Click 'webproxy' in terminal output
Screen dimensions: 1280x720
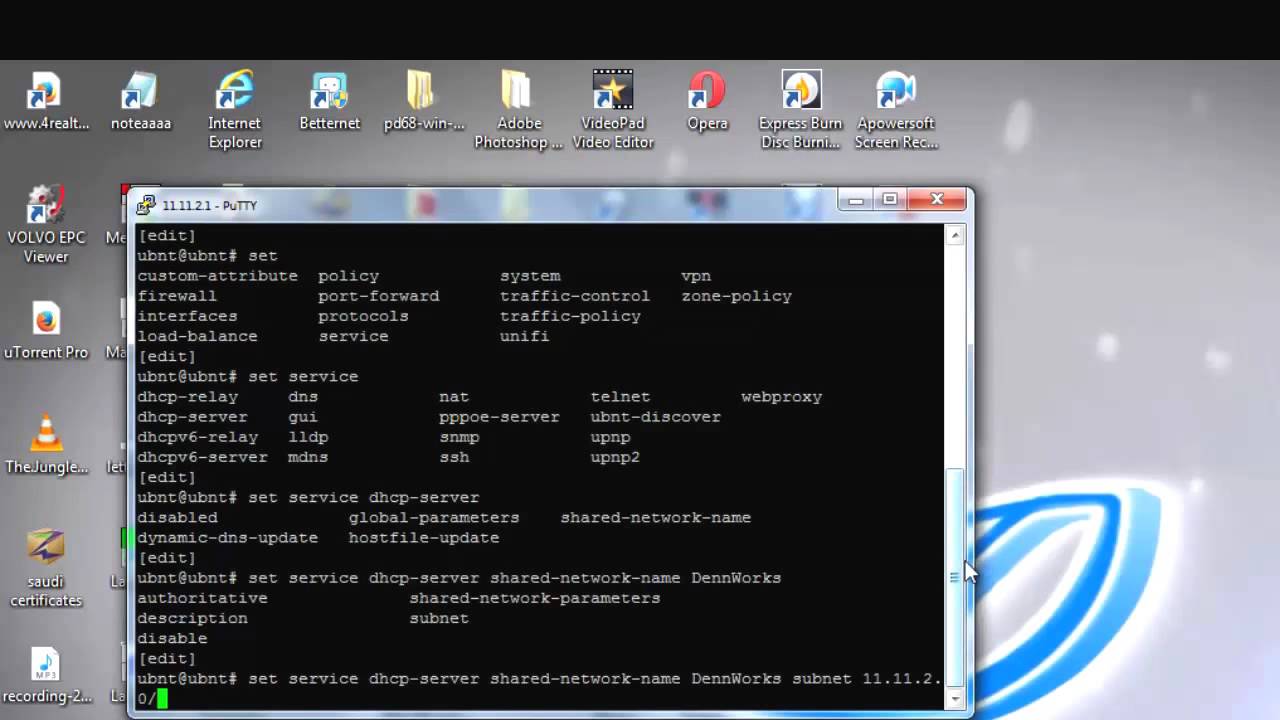(x=781, y=397)
